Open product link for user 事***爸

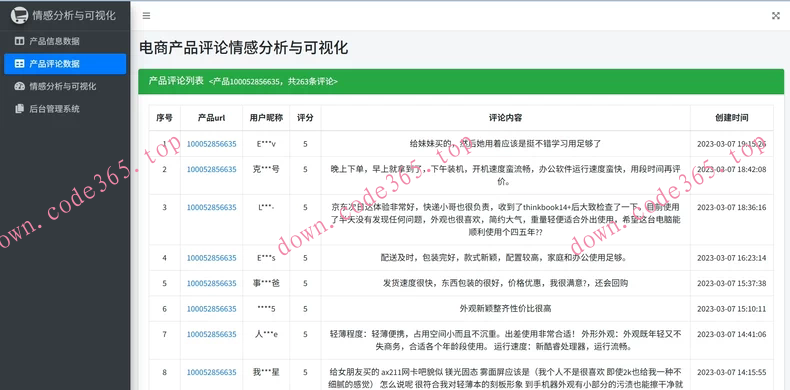point(212,283)
